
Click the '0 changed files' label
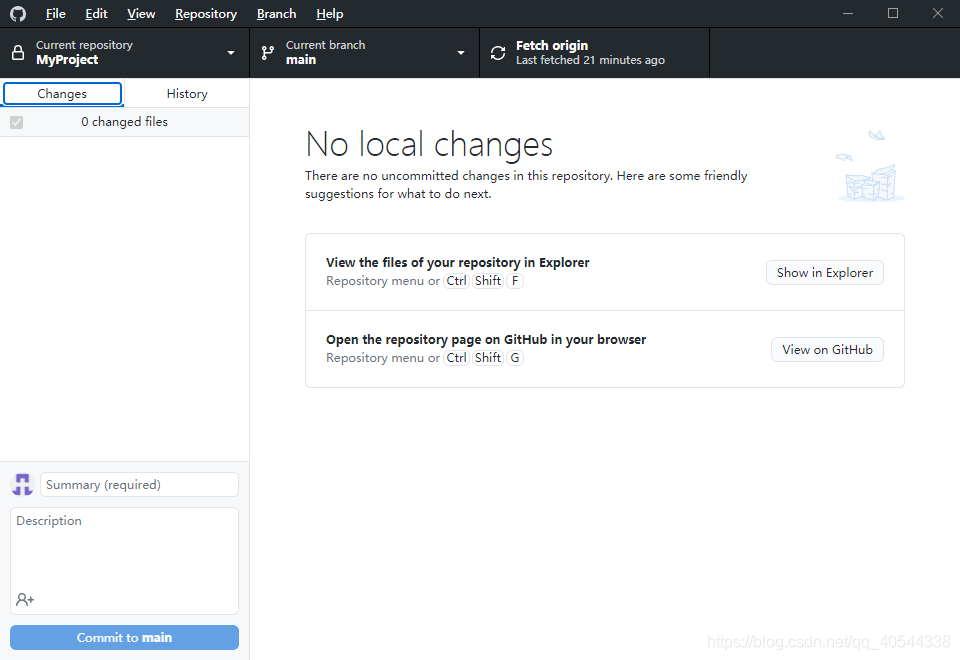click(x=124, y=122)
